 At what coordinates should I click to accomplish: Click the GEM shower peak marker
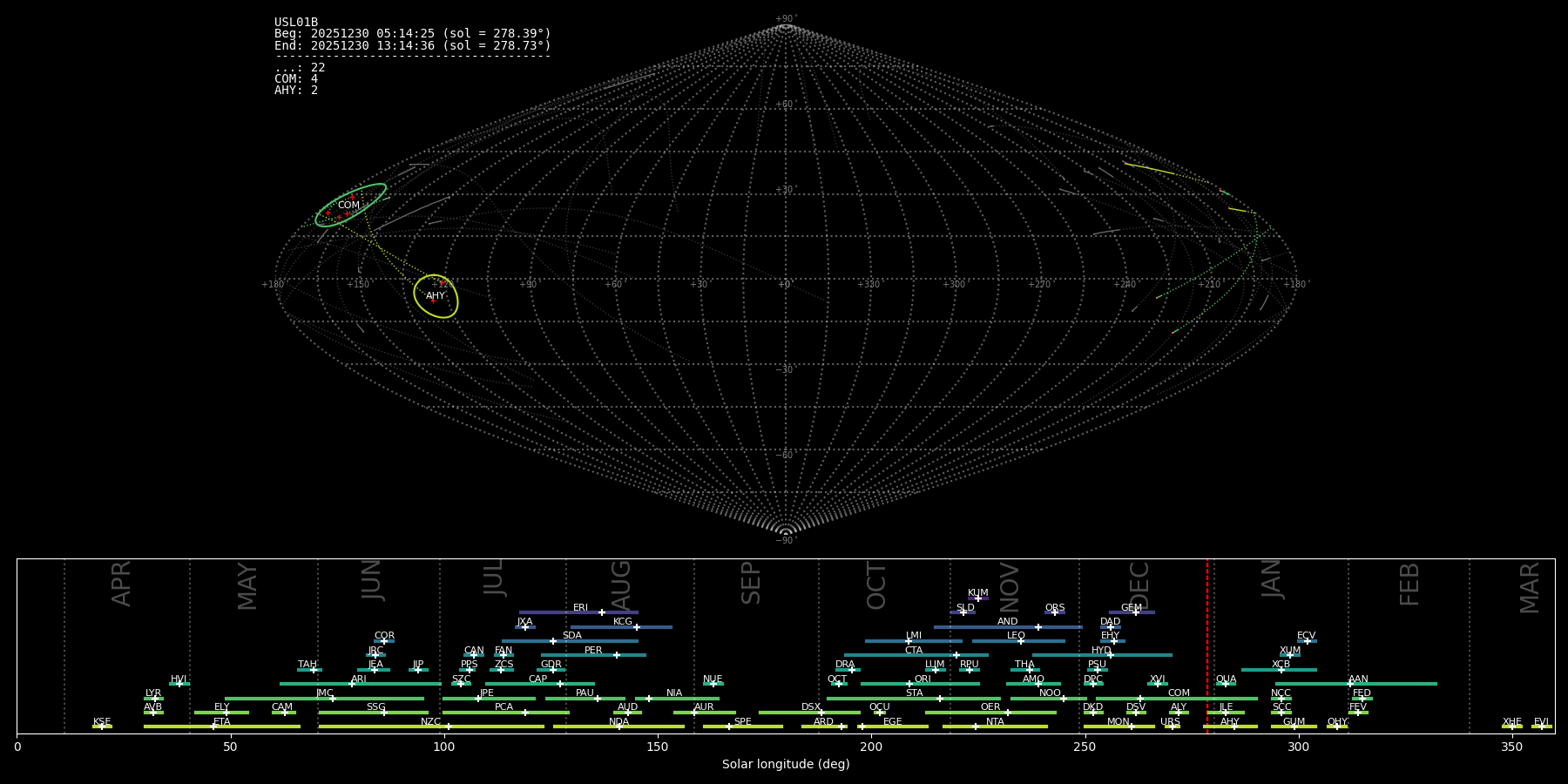click(x=1135, y=612)
